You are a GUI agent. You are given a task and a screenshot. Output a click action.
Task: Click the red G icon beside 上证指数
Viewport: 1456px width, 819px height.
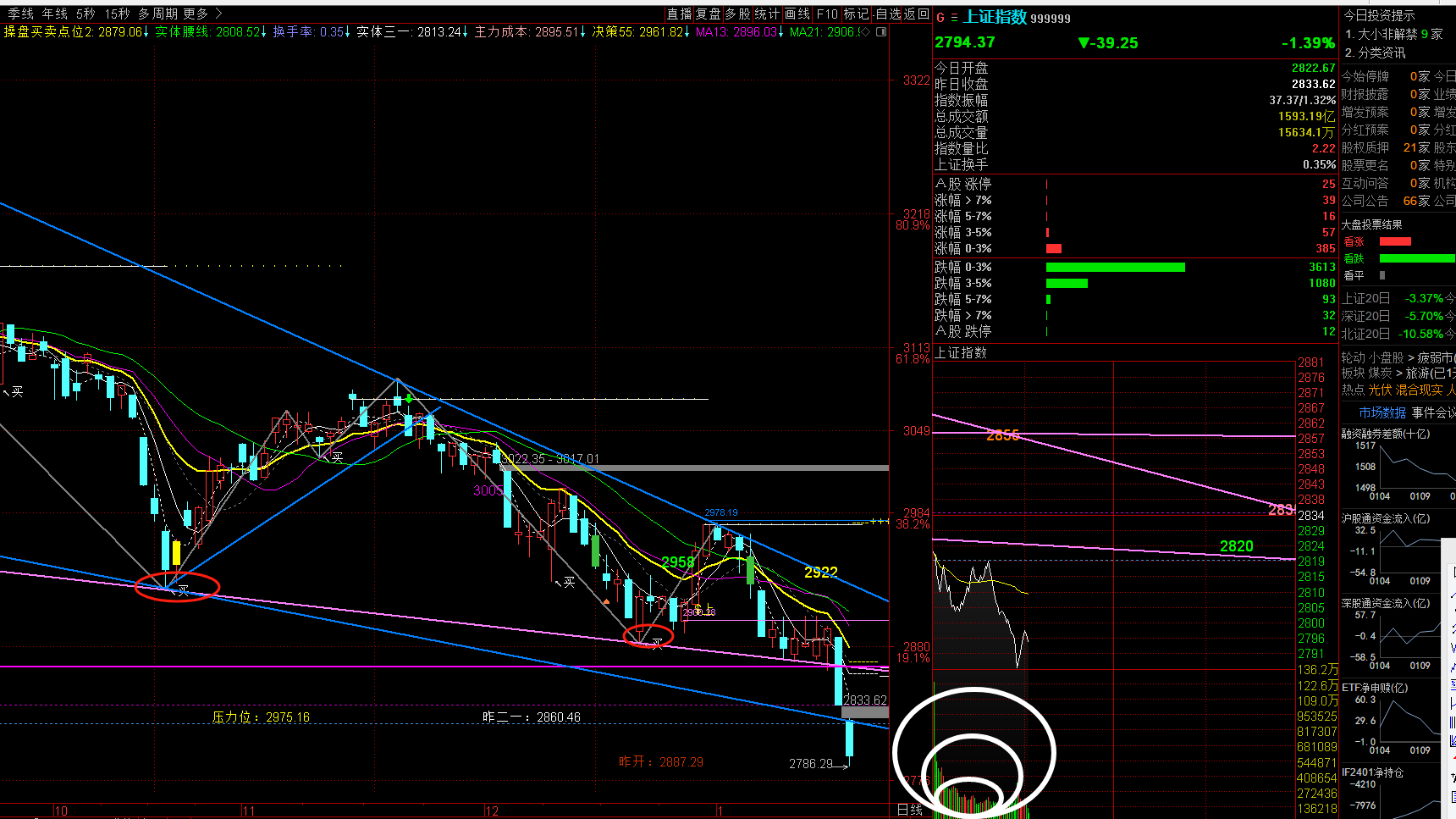point(940,17)
